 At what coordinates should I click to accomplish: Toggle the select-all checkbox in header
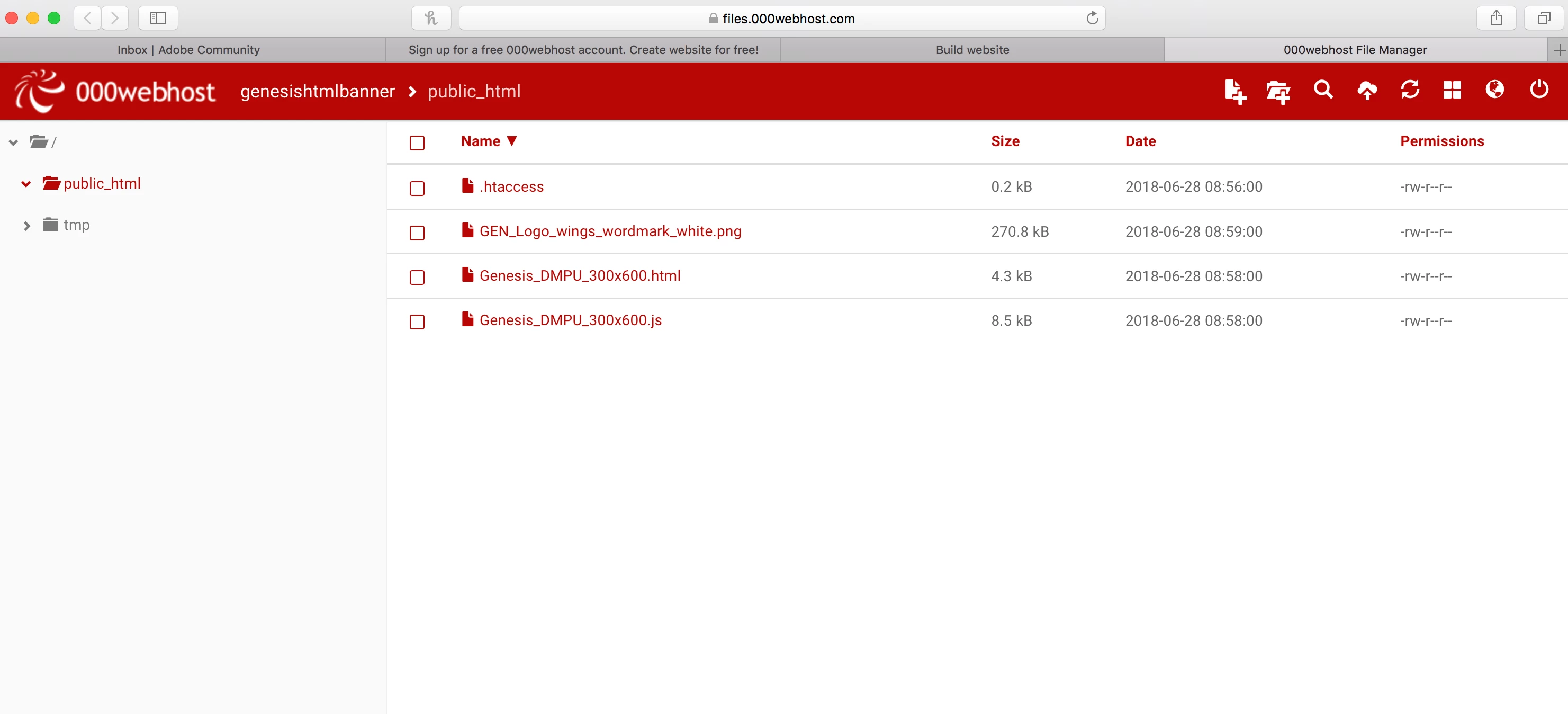[417, 142]
